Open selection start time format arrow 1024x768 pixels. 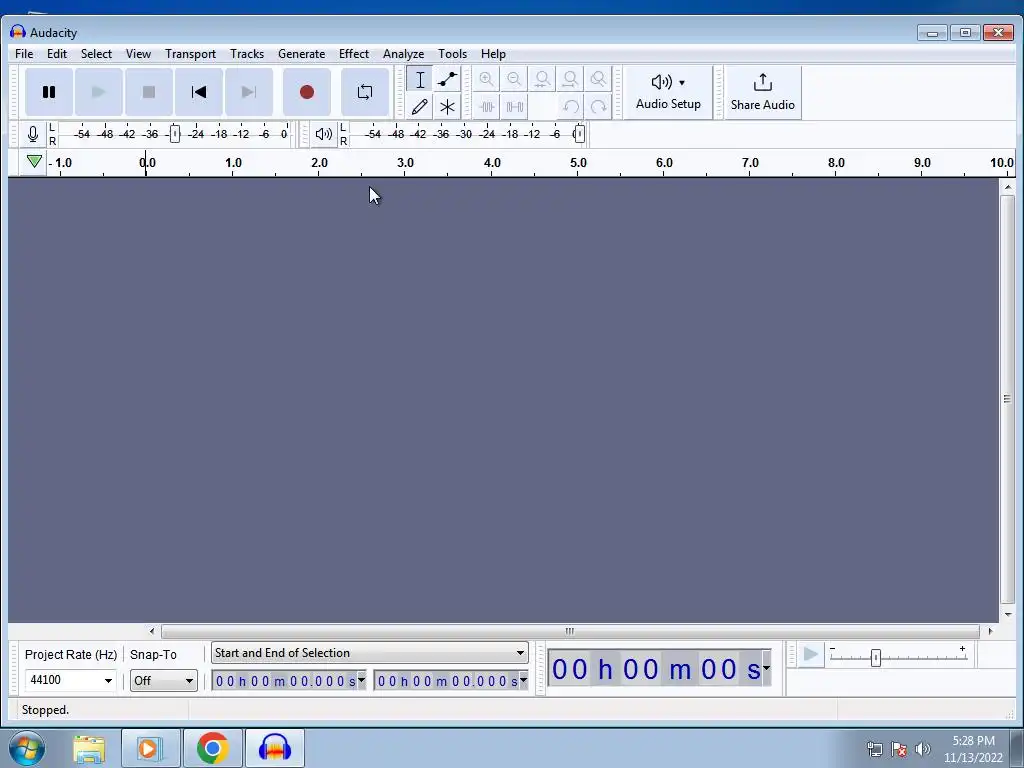pyautogui.click(x=361, y=680)
